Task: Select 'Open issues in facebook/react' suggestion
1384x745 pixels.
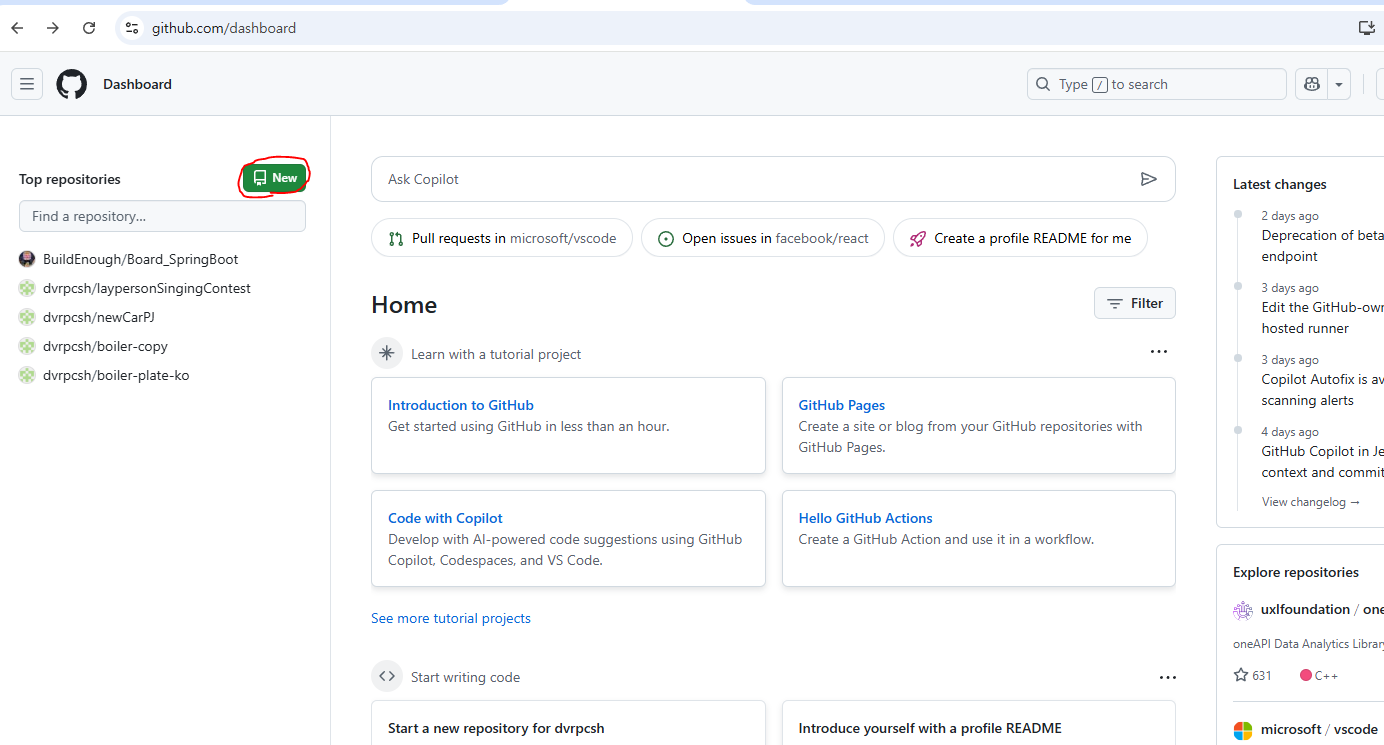Action: [x=763, y=238]
